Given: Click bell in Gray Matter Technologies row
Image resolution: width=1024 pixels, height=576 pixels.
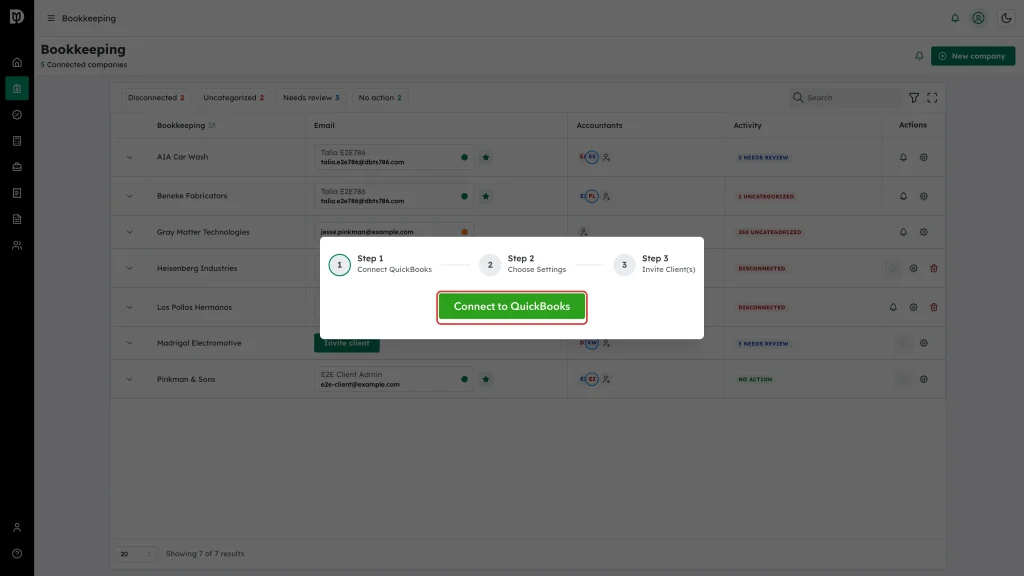Looking at the screenshot, I should (903, 232).
